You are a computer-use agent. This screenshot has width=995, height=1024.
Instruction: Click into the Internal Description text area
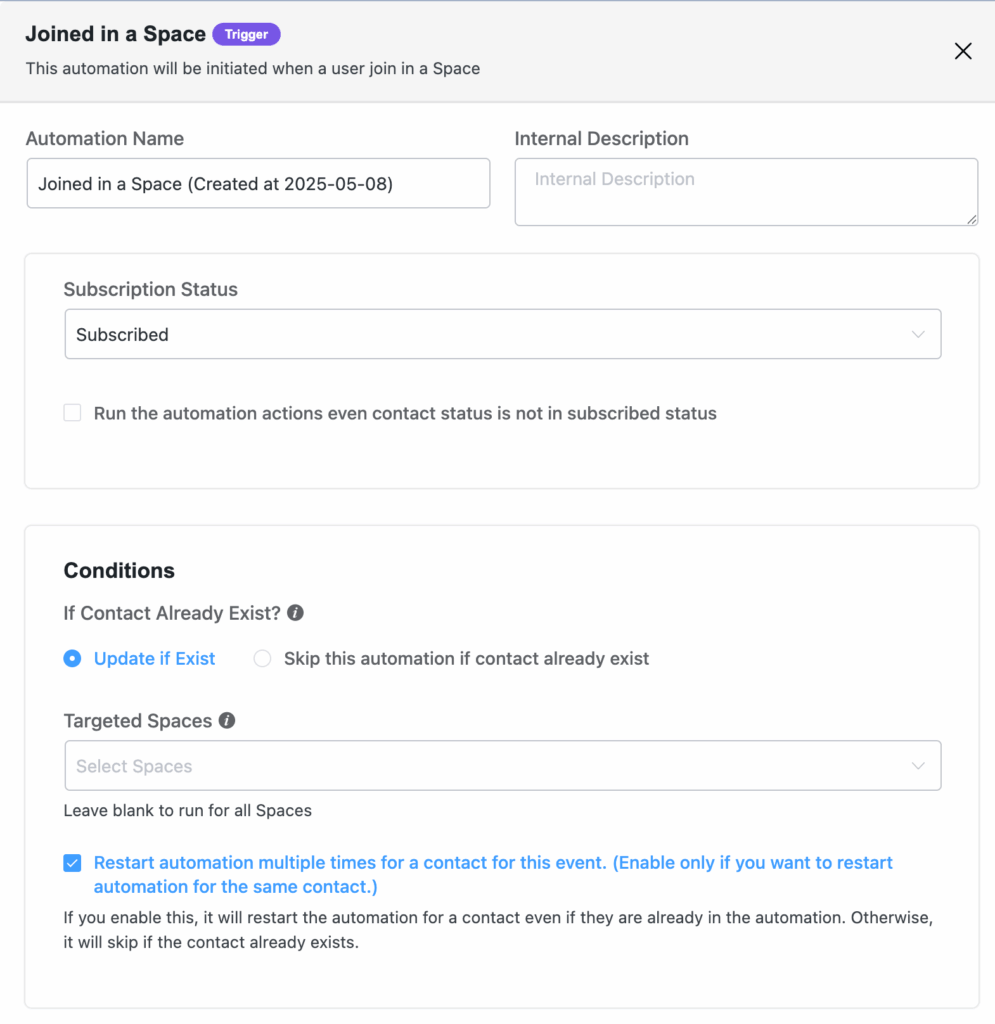(745, 191)
